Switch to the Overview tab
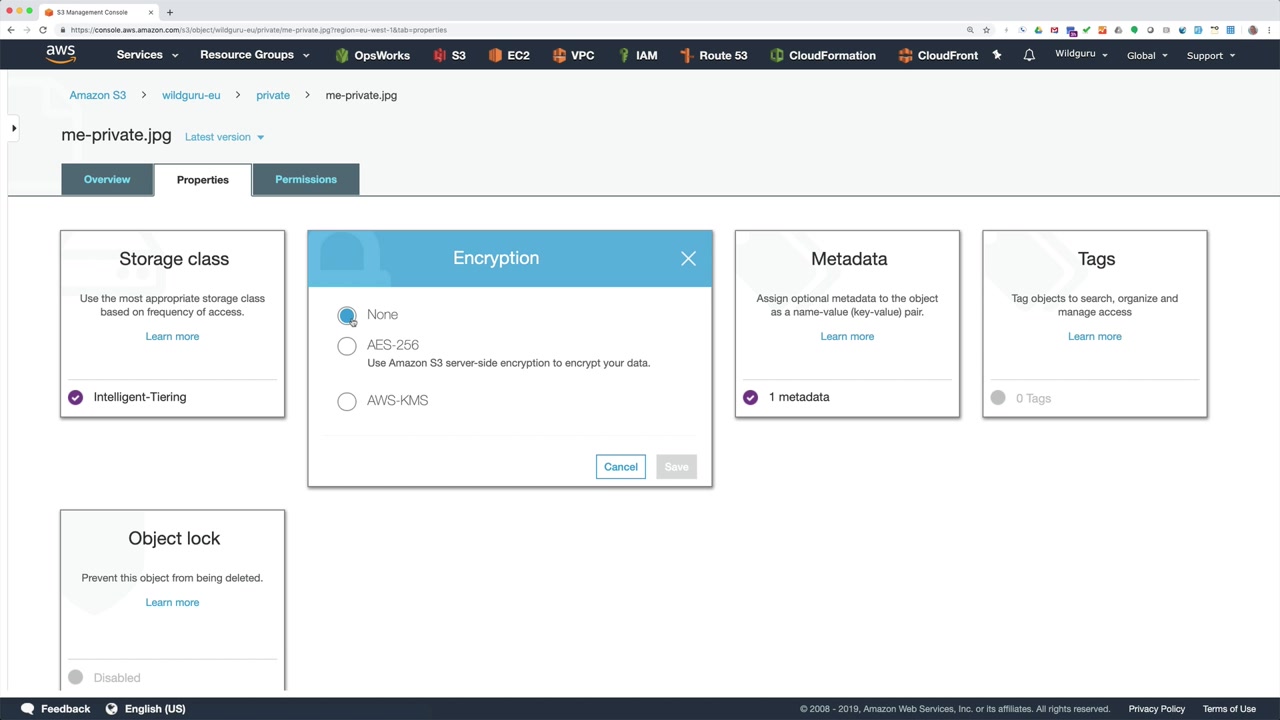This screenshot has height=720, width=1280. [107, 180]
